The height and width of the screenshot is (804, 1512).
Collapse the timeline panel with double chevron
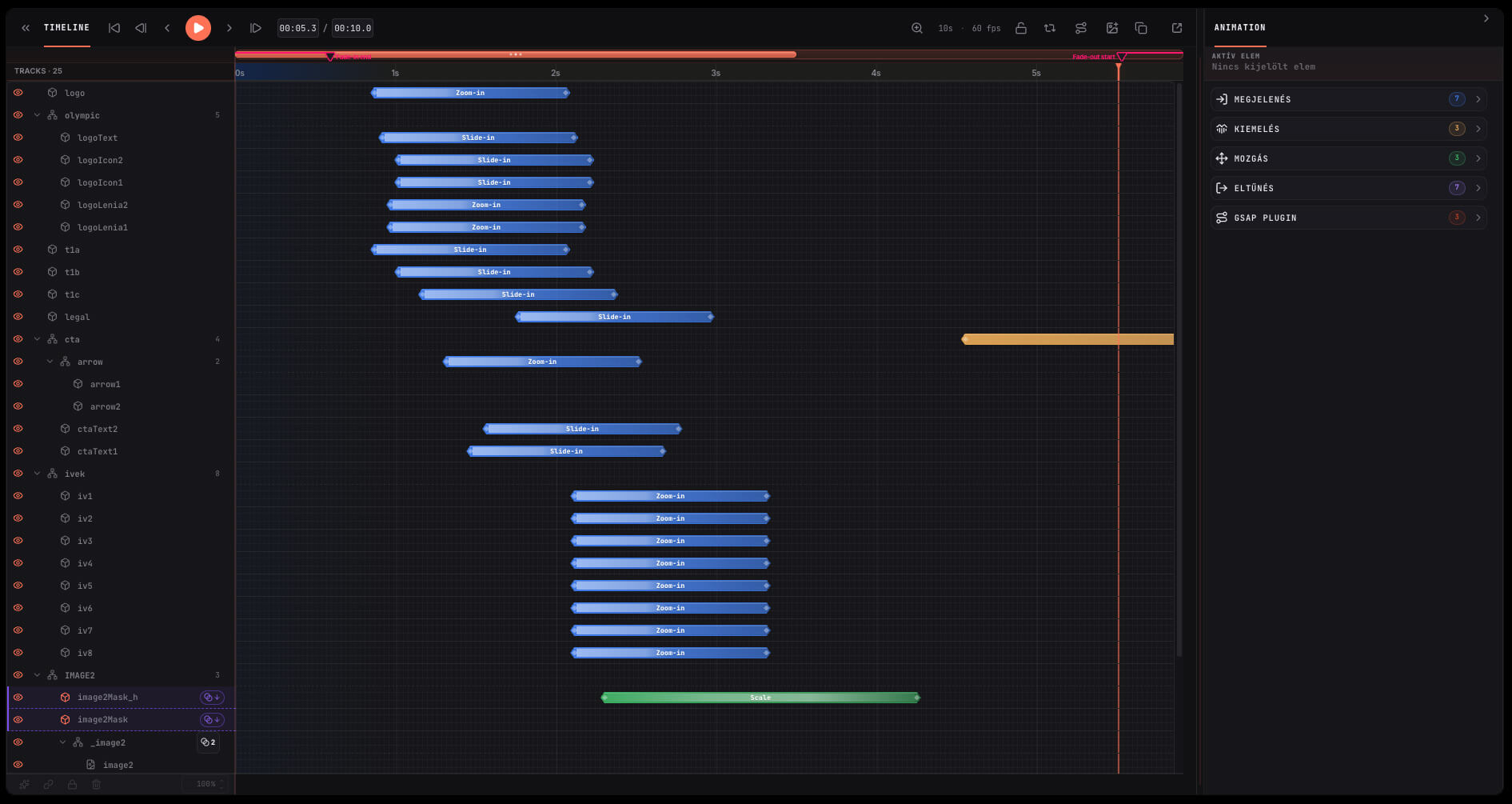26,28
